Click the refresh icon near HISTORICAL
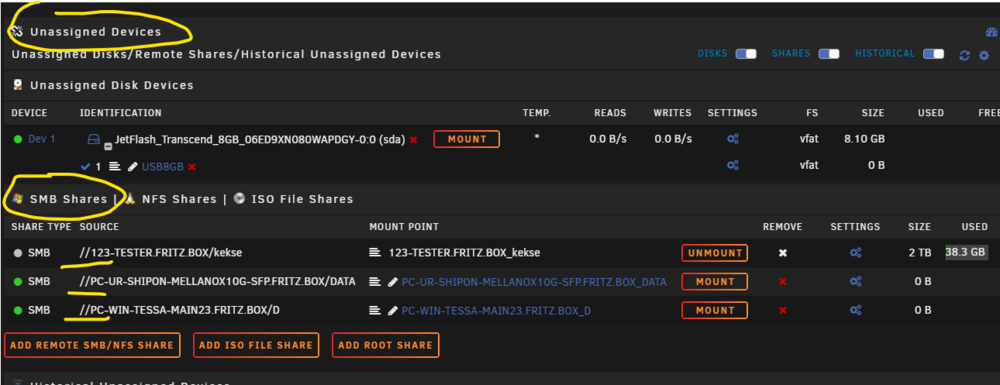 point(965,55)
